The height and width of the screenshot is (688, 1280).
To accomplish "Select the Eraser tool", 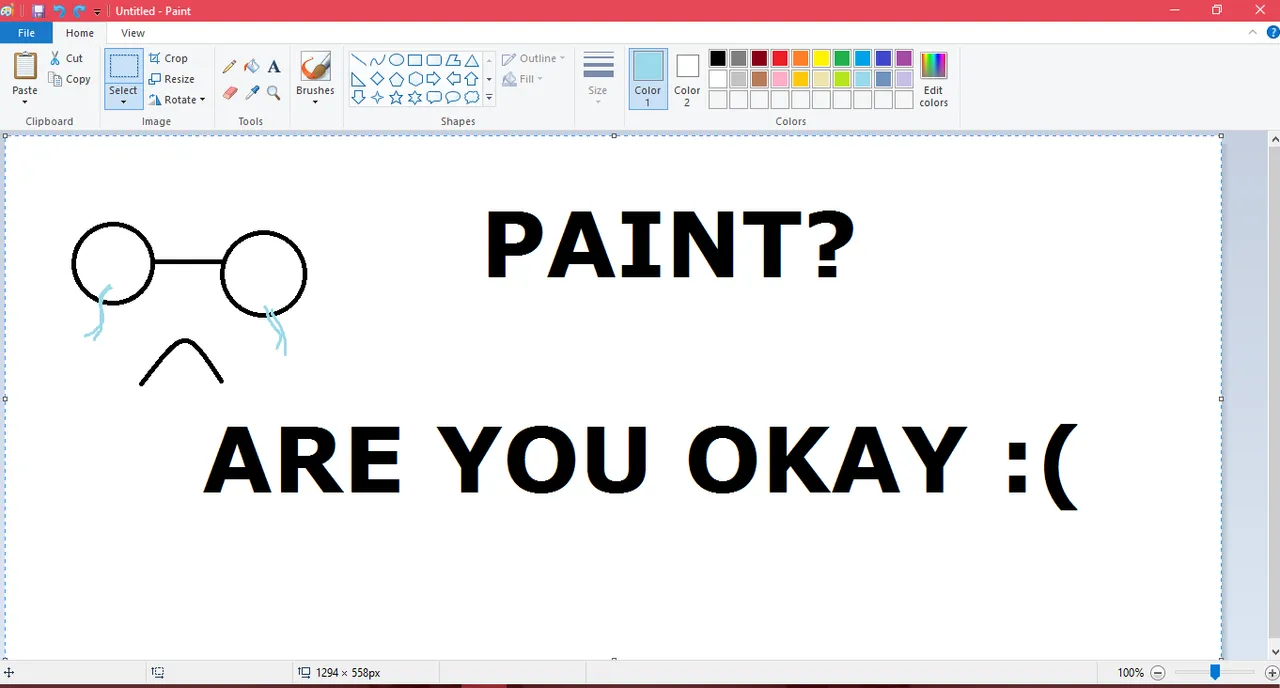I will coord(229,93).
